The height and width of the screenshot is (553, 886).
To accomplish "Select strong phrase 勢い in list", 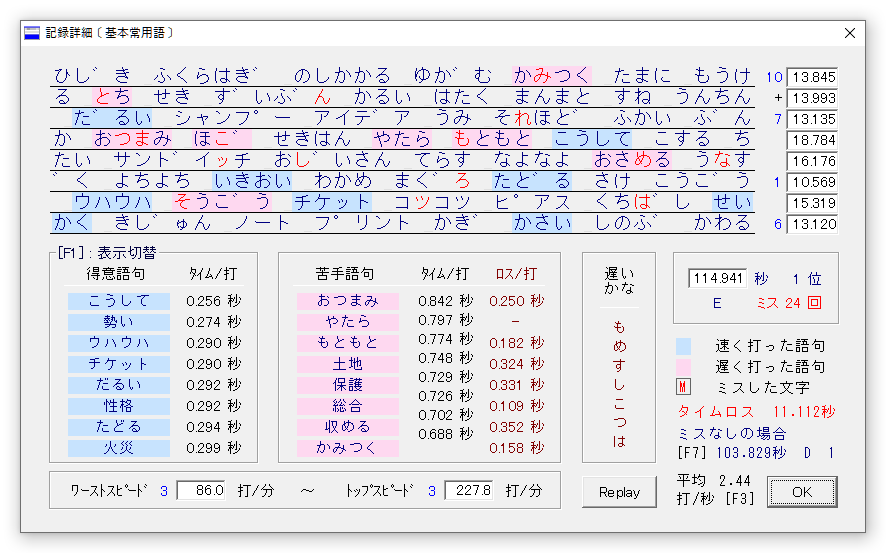I will pyautogui.click(x=119, y=321).
